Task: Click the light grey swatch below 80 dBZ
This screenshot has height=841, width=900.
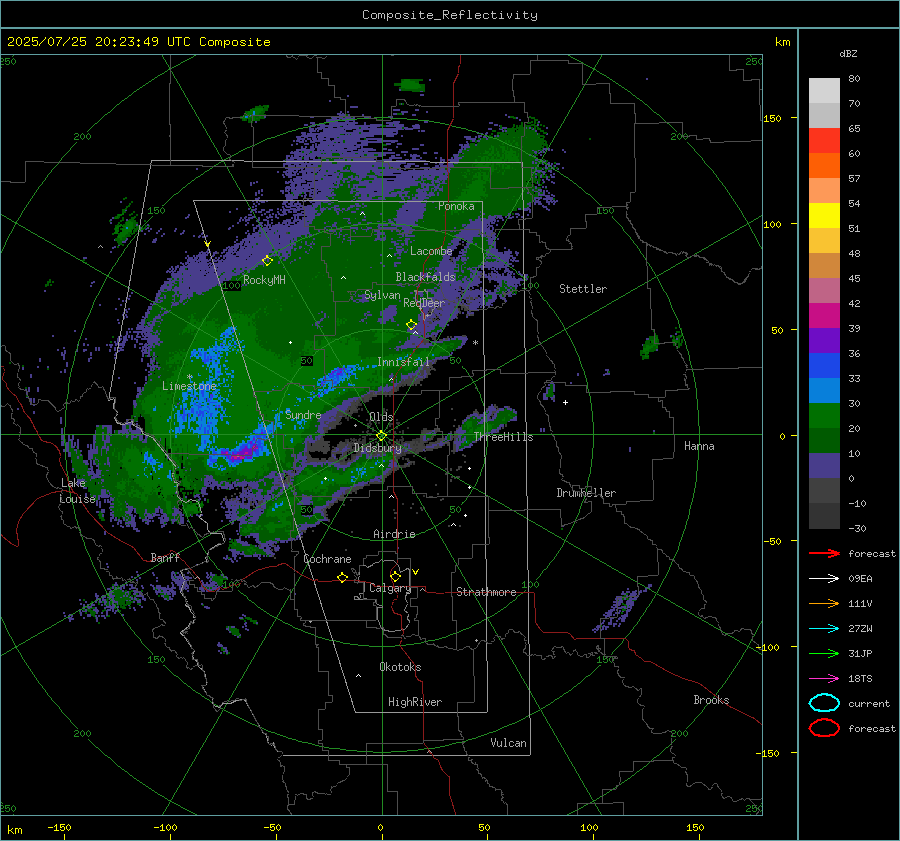Action: [824, 90]
